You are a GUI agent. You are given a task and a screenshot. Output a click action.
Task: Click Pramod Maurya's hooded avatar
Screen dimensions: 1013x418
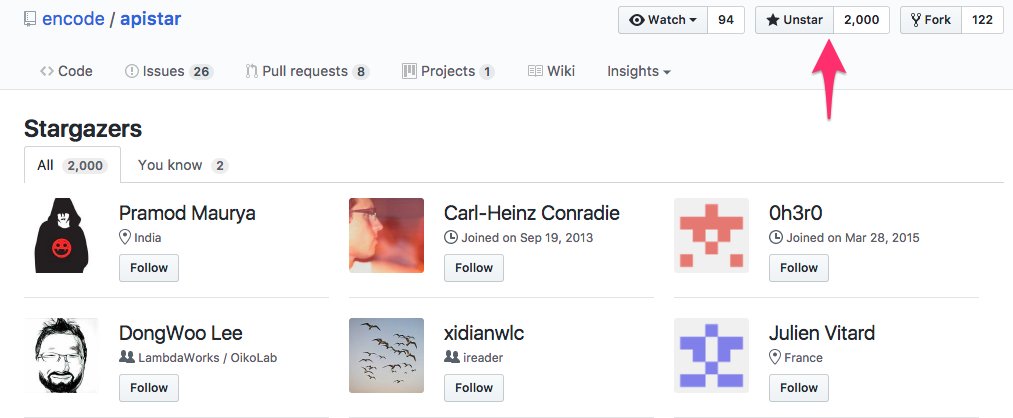(x=61, y=236)
